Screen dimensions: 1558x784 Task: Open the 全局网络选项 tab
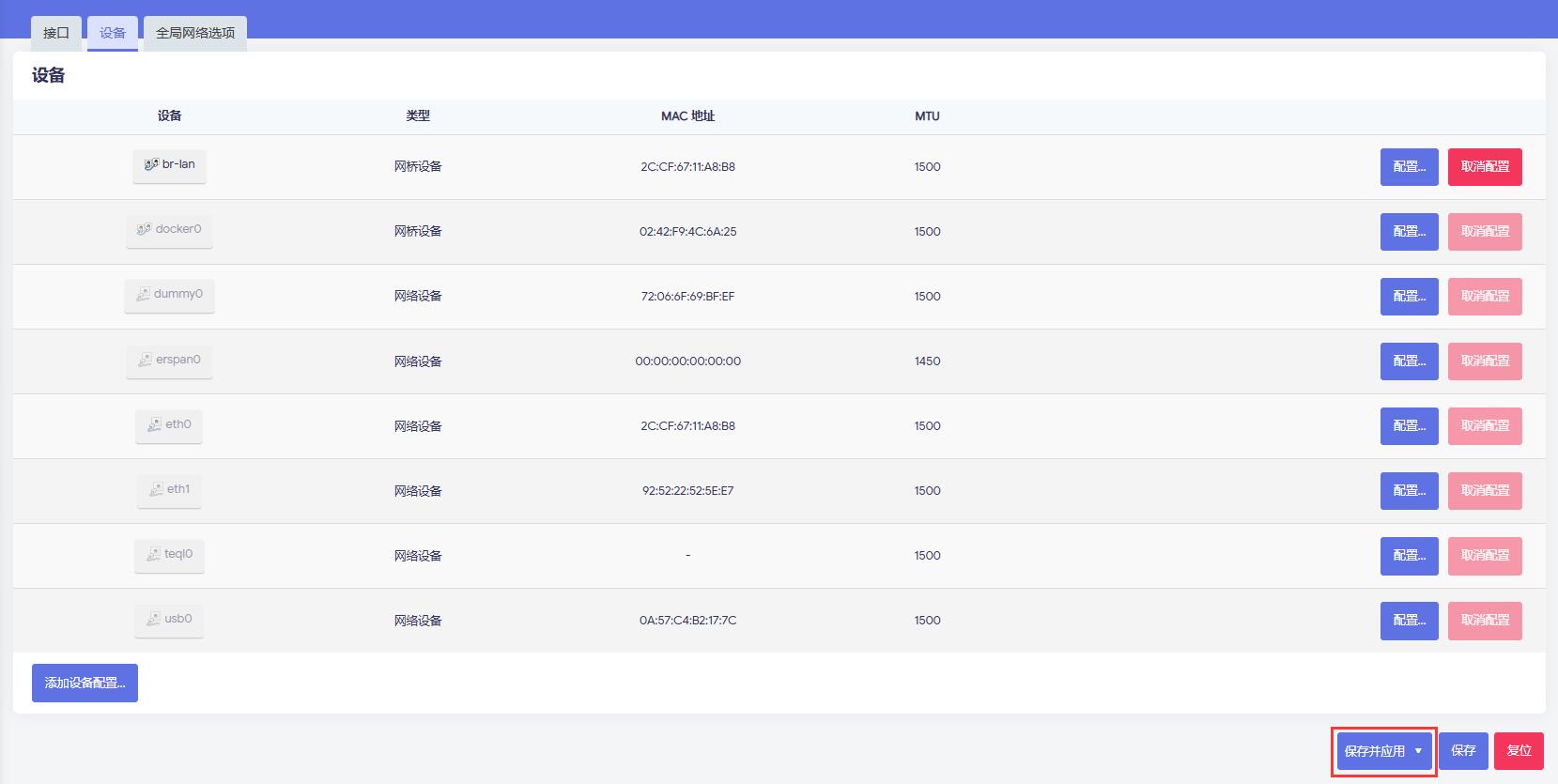point(195,33)
